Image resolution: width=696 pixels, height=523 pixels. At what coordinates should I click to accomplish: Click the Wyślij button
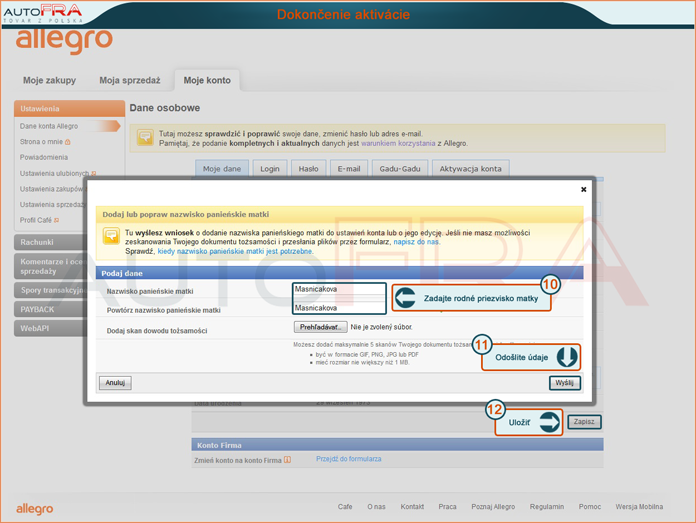[x=565, y=383]
